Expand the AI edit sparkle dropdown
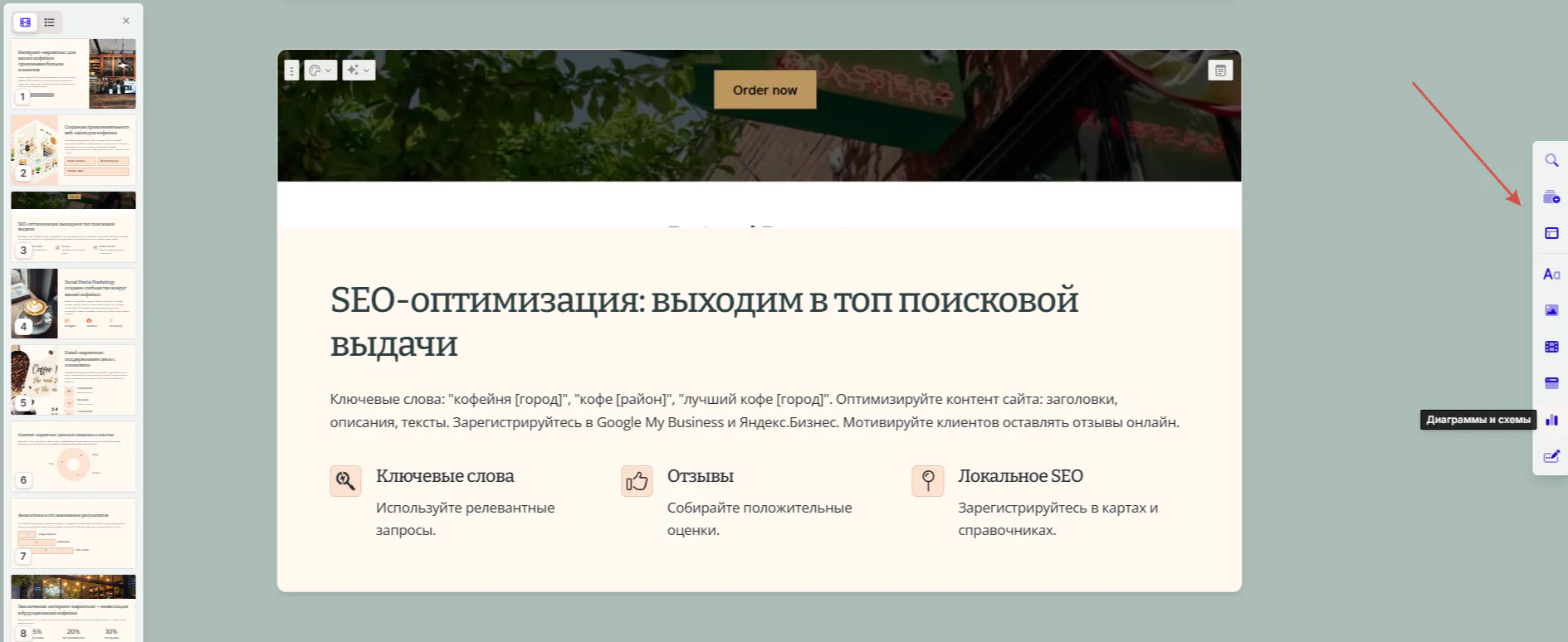The height and width of the screenshot is (642, 1568). pos(359,71)
